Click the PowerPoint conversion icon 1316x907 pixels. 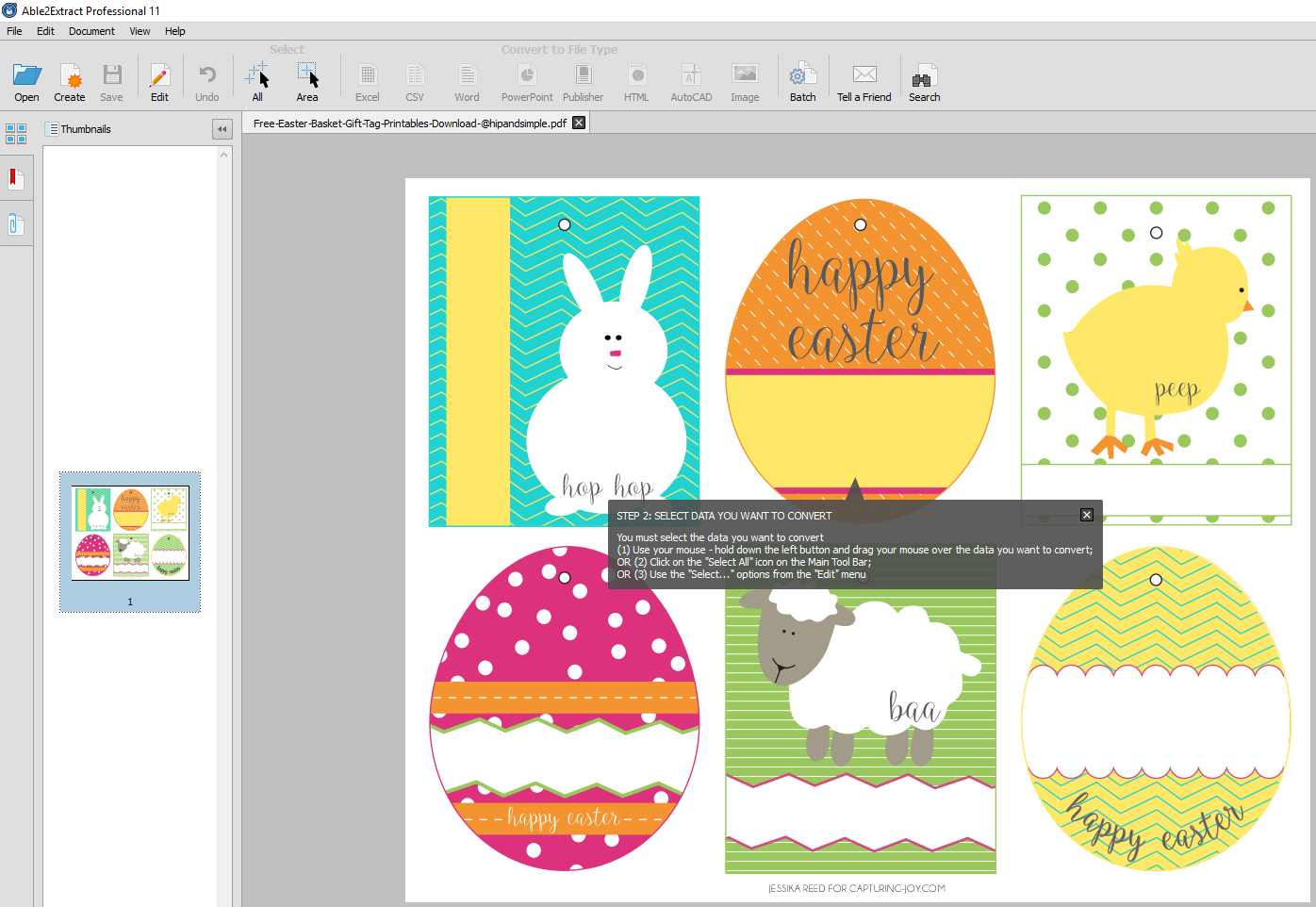pos(527,82)
